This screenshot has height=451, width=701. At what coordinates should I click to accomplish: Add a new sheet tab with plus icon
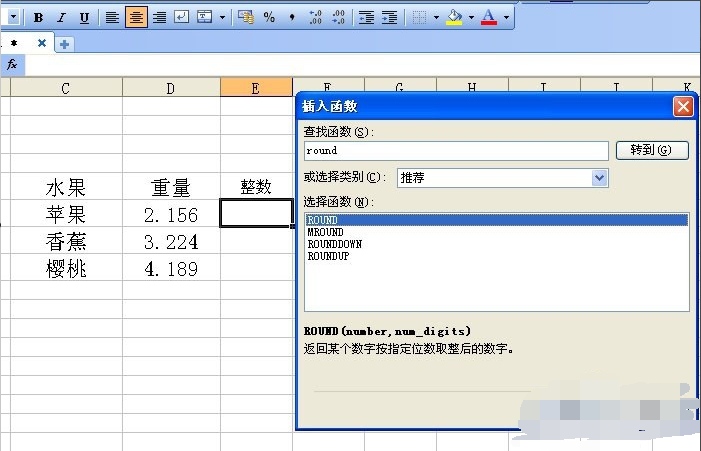point(64,43)
